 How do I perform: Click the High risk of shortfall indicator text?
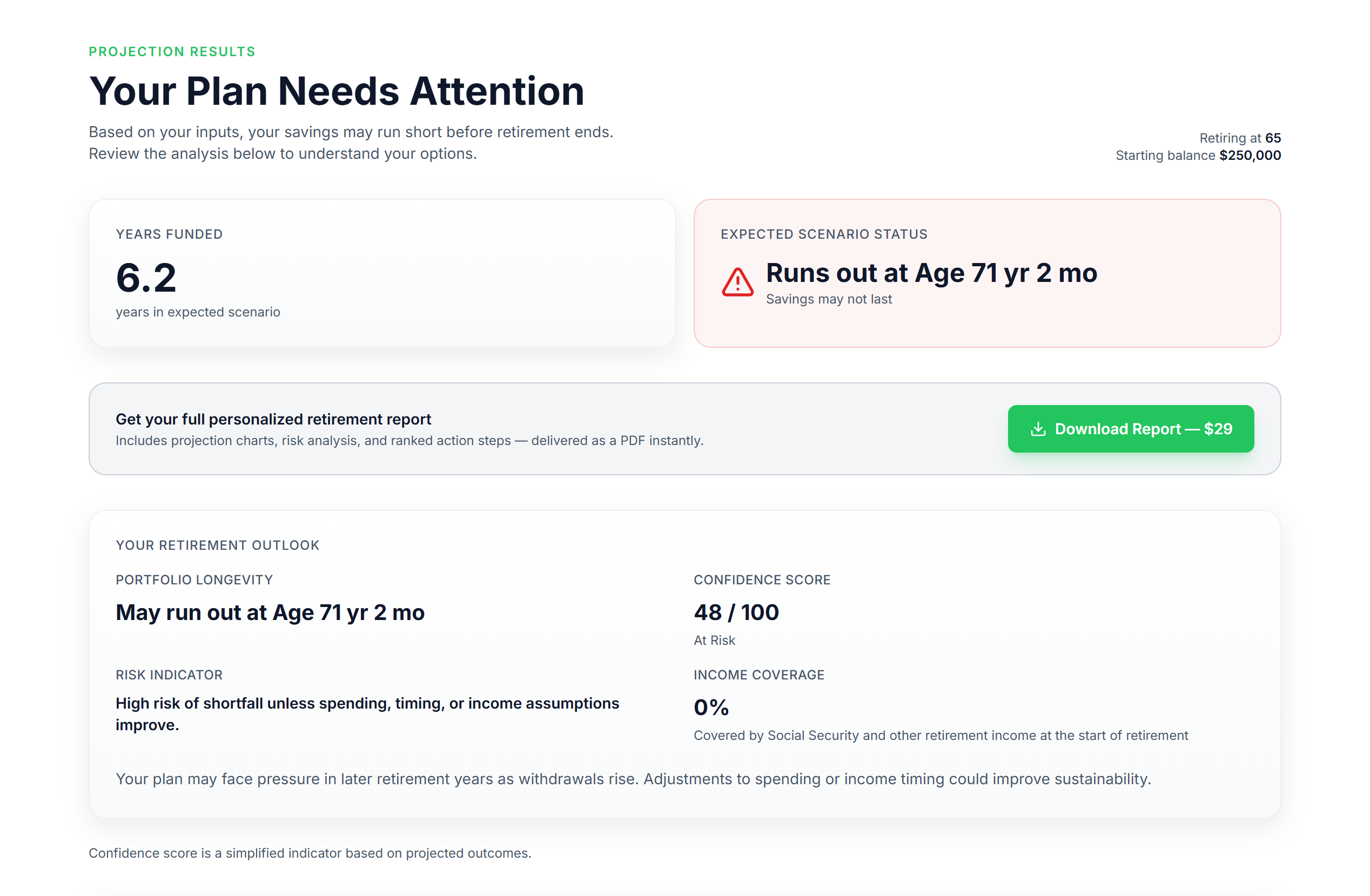pyautogui.click(x=367, y=714)
